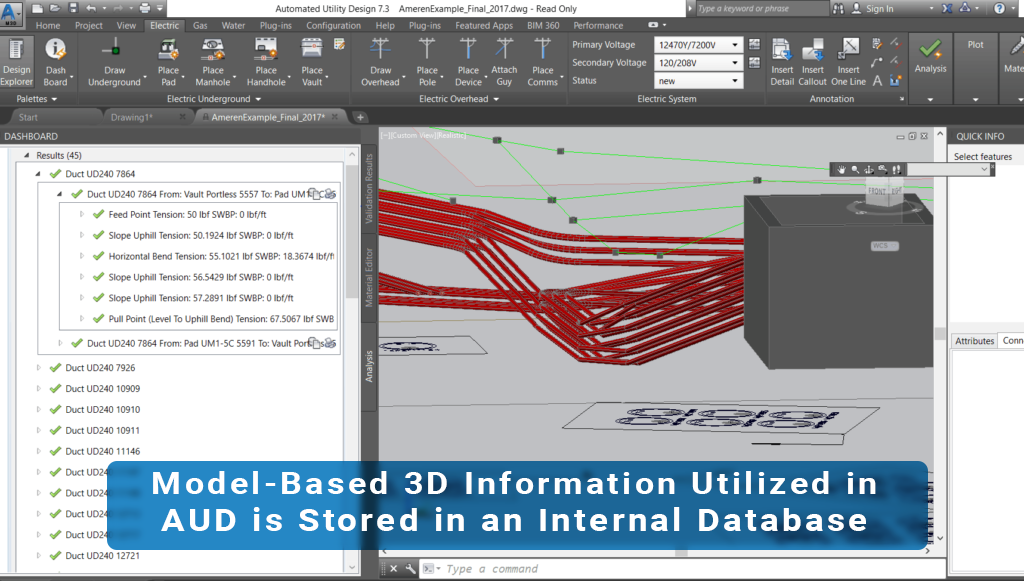The image size is (1024, 581).
Task: Add a new drawing tab with plus button
Action: [360, 118]
